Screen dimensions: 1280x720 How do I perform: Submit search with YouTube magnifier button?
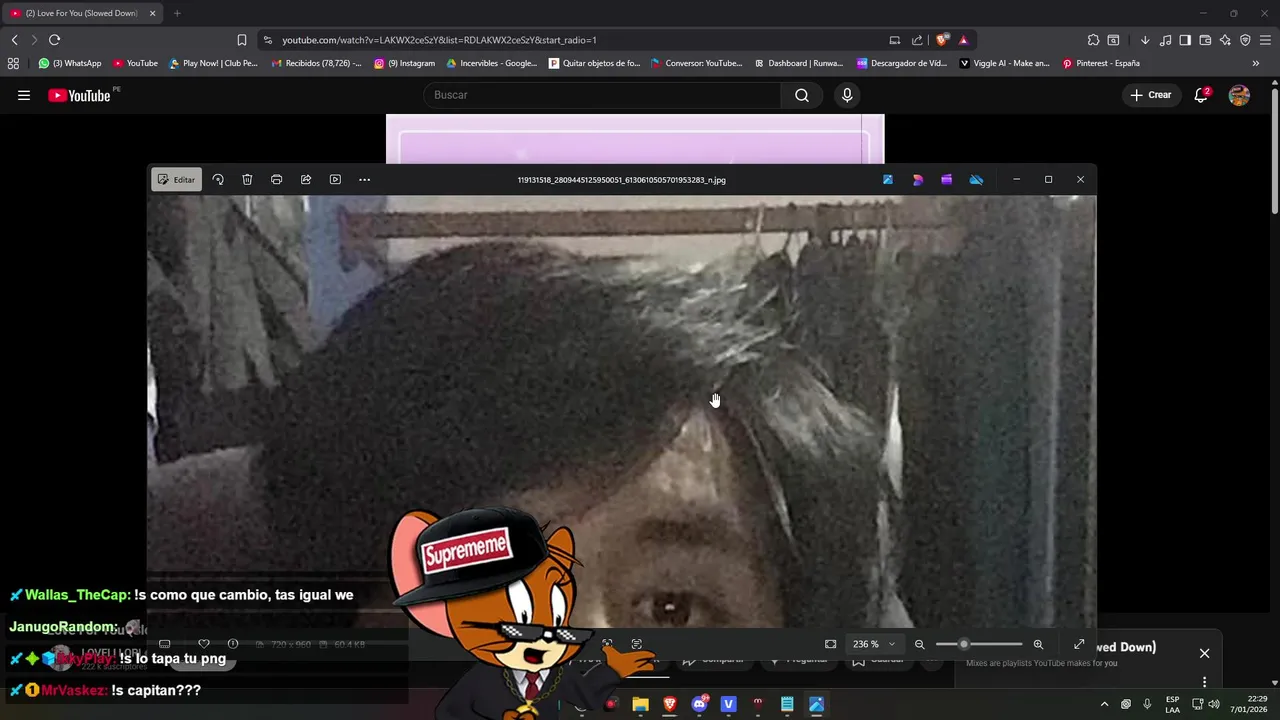tap(802, 95)
